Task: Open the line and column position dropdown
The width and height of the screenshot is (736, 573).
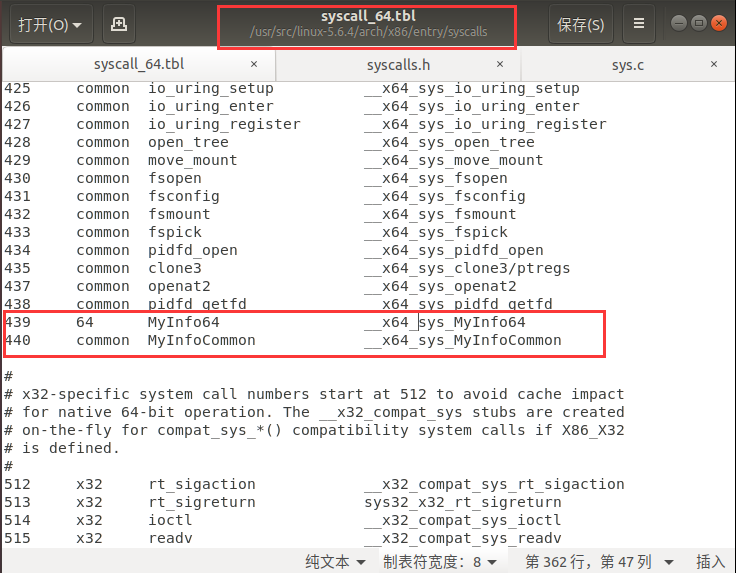Action: pos(599,561)
